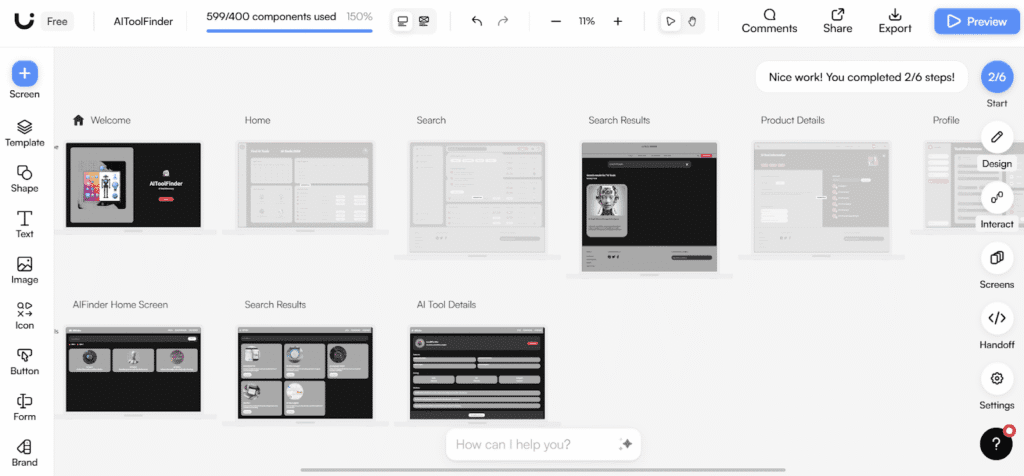Open the Template panel
This screenshot has width=1024, height=476.
click(x=25, y=128)
